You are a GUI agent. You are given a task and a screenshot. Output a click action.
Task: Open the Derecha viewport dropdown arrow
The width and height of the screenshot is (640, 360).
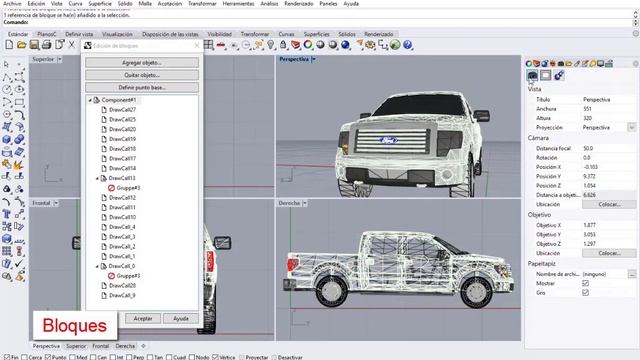click(305, 203)
